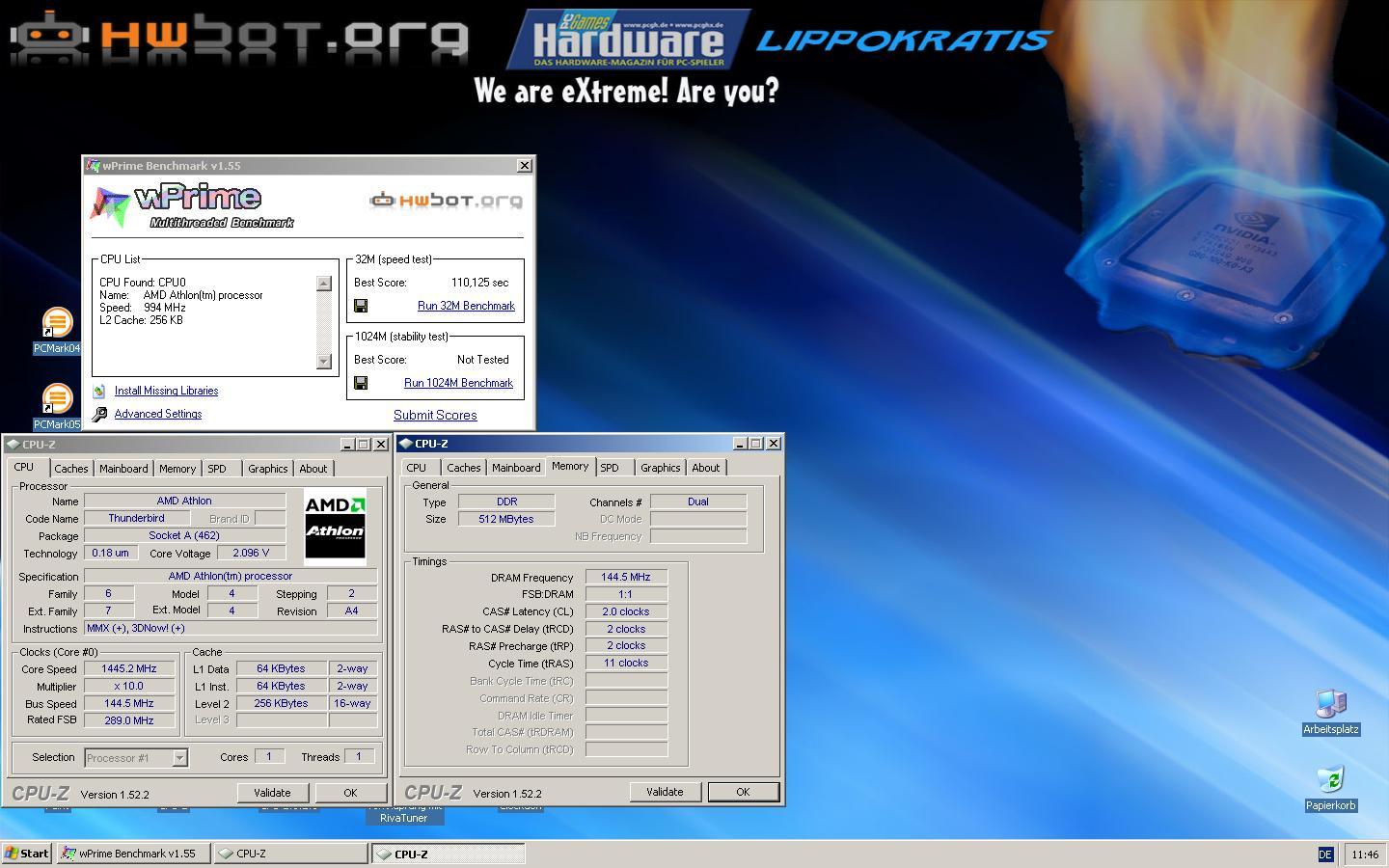Click the hwbot.org logo in wPrime window
Image resolution: width=1389 pixels, height=868 pixels.
click(447, 201)
